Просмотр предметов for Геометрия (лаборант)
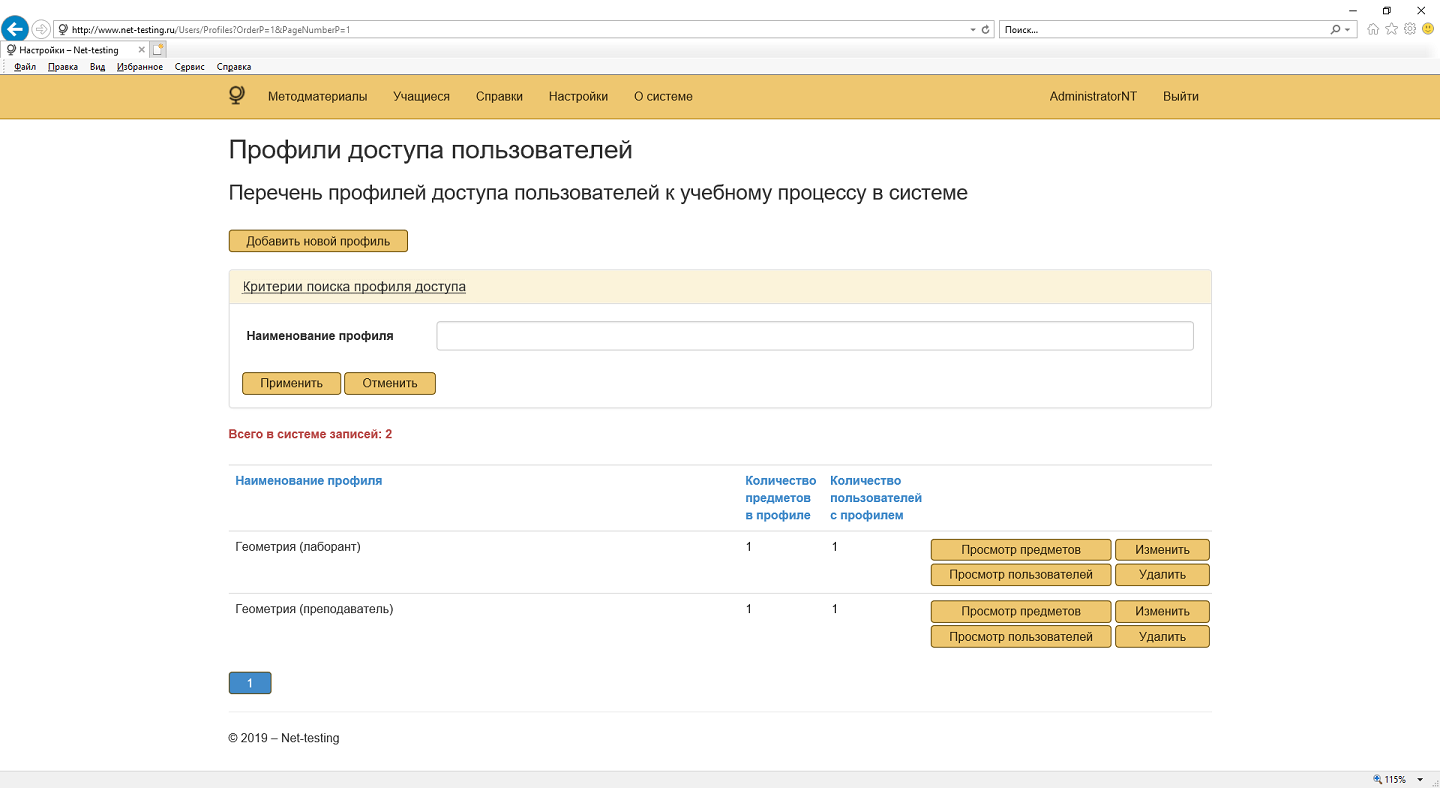Image resolution: width=1440 pixels, height=788 pixels. [1021, 550]
